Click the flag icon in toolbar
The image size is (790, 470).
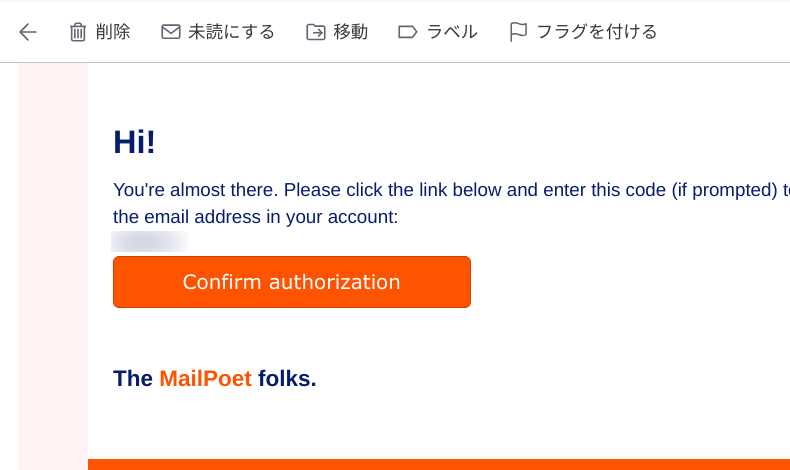coord(518,32)
